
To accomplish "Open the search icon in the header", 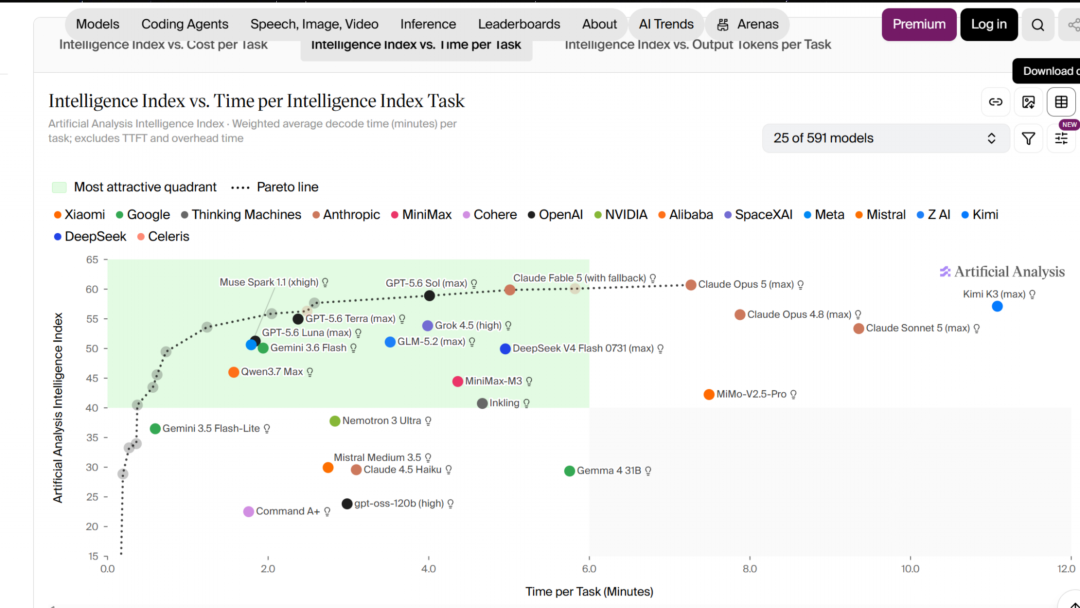I will point(1037,25).
